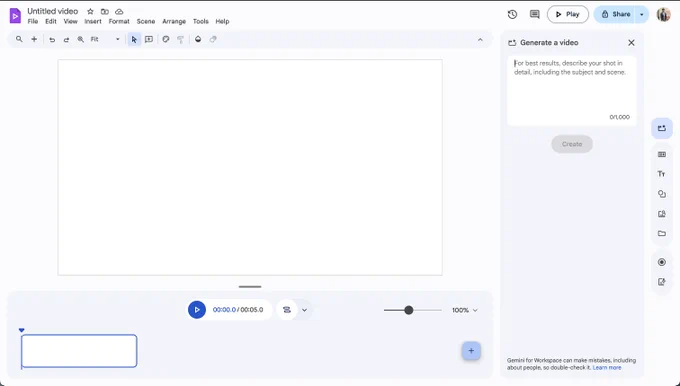Screen dimensions: 680x386
Task: Click the top Play button
Action: [568, 14]
